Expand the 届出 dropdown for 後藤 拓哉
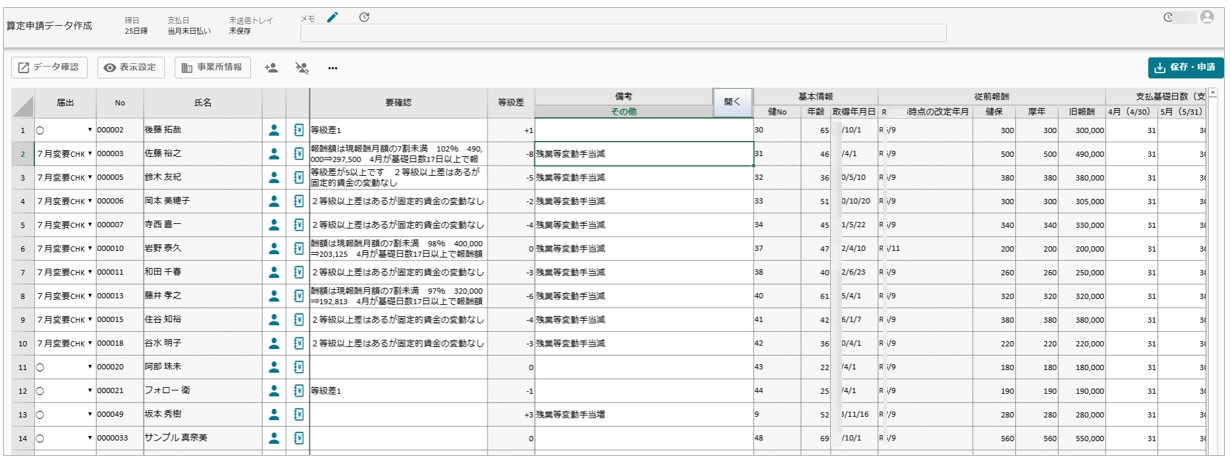1231x460 pixels. [90, 130]
